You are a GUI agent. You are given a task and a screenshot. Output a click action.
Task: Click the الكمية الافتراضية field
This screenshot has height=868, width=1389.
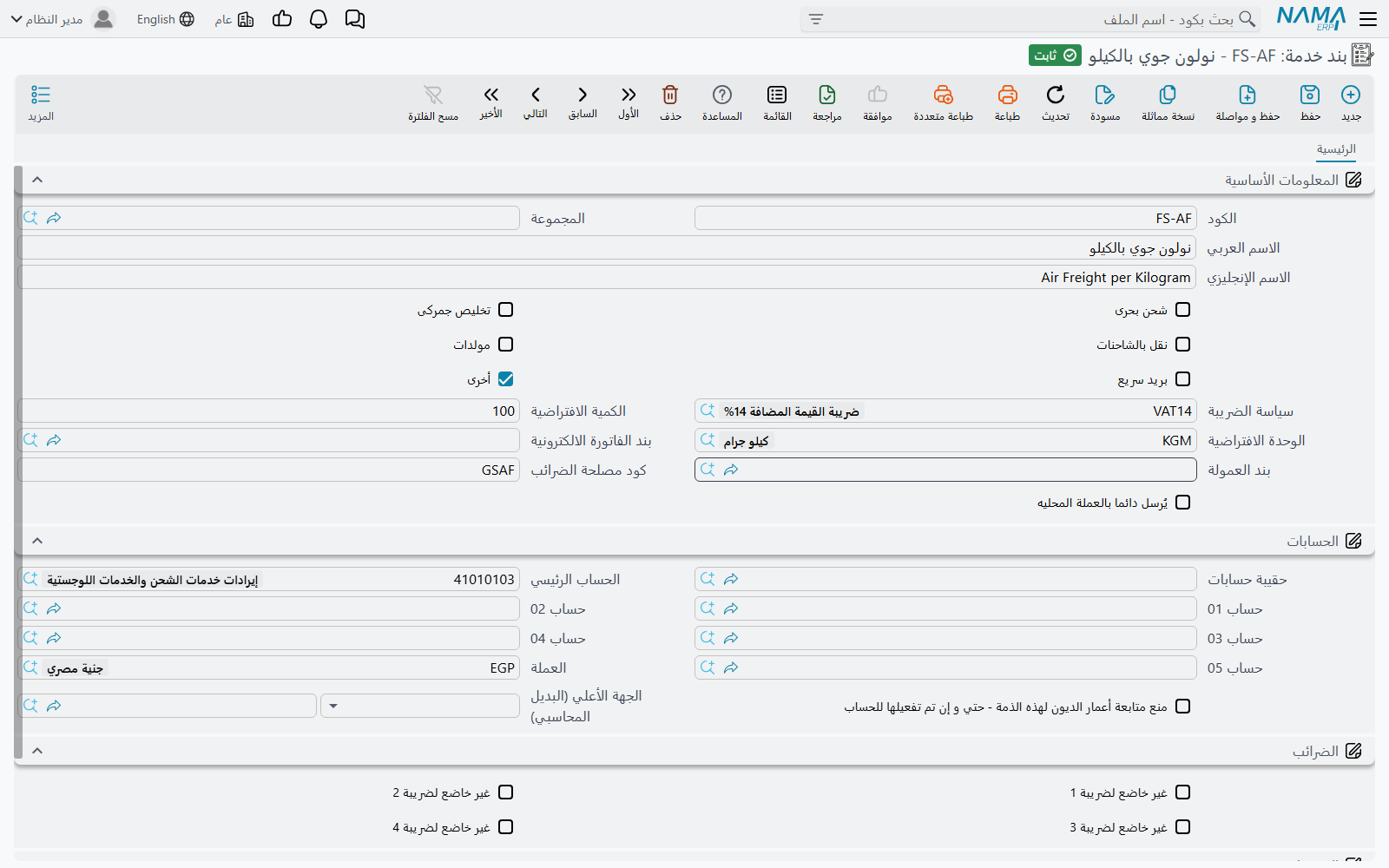pos(269,411)
